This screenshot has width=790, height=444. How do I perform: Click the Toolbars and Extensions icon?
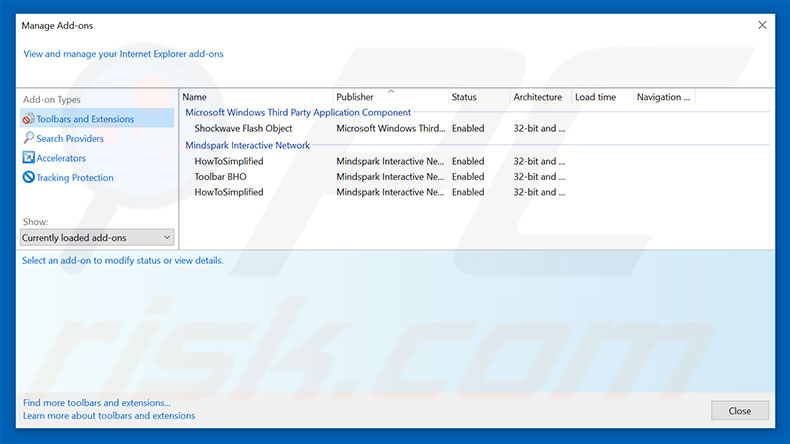pos(28,119)
